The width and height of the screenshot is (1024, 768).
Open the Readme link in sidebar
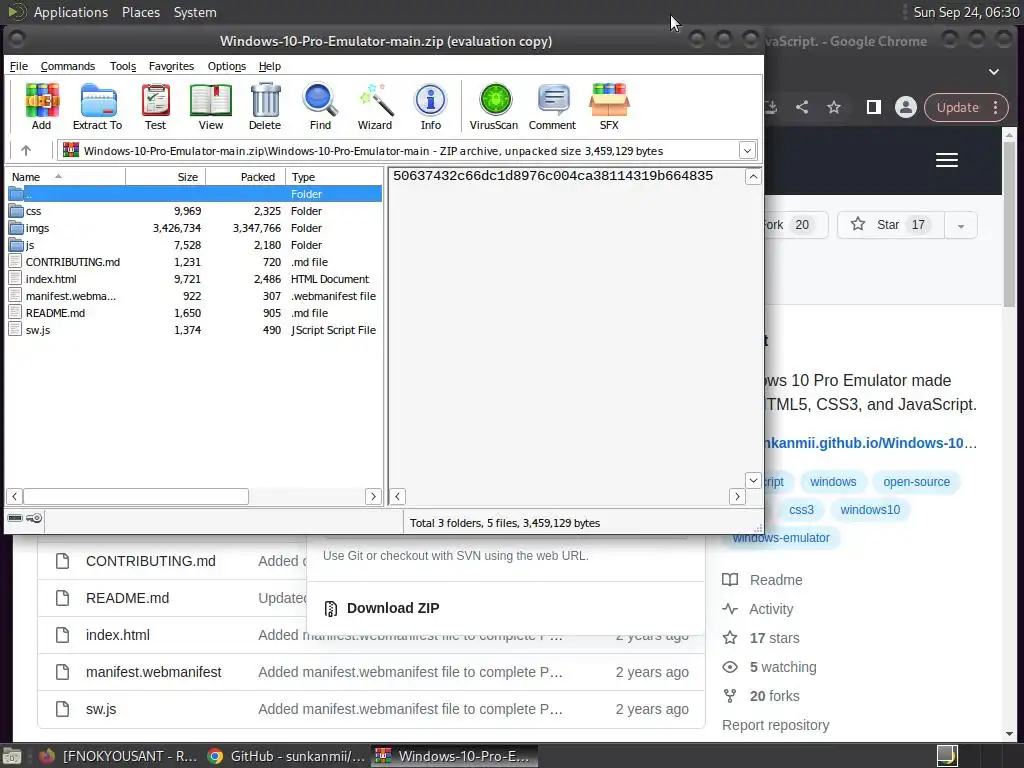pos(776,580)
